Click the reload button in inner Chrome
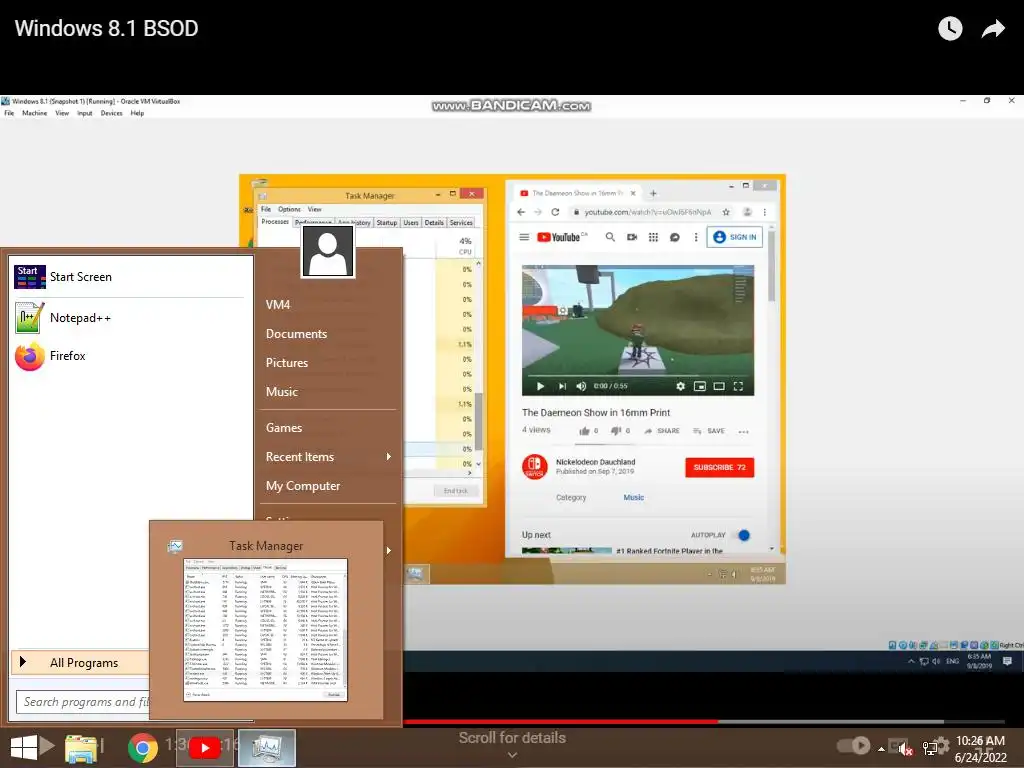This screenshot has width=1024, height=768. click(555, 212)
